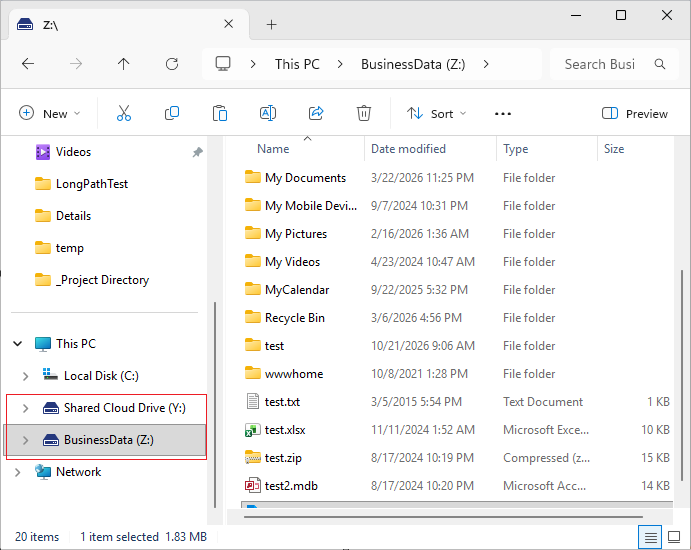Click the Paste clipboard icon
The image size is (691, 550).
pyautogui.click(x=219, y=113)
